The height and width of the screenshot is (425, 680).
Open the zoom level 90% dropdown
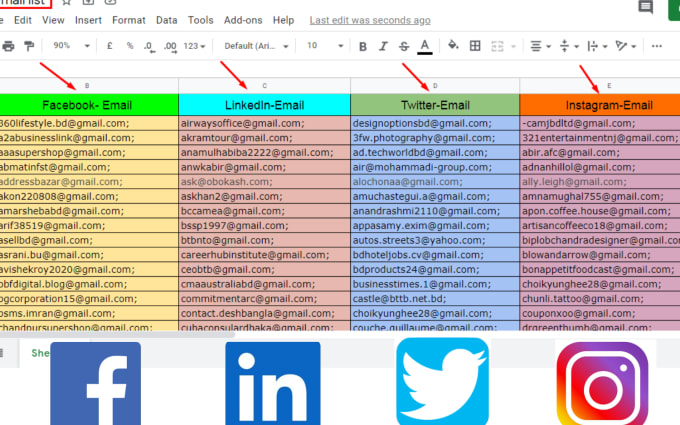pos(71,46)
